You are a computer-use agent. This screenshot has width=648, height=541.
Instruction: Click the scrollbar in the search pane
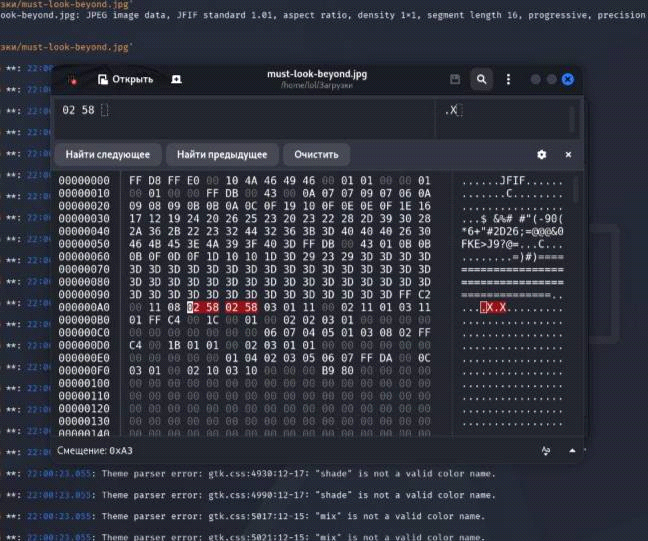point(572,119)
